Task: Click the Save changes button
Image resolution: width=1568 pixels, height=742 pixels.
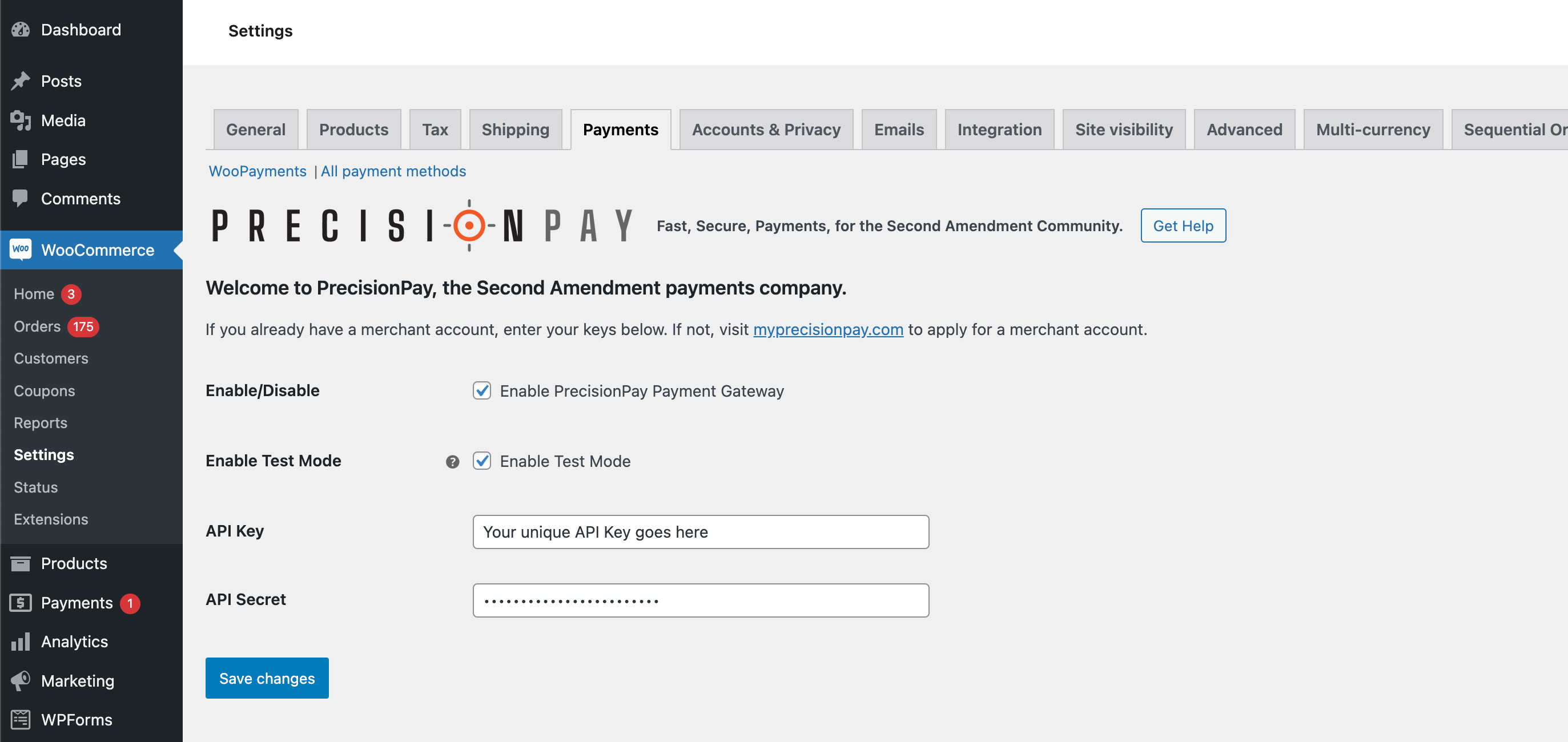Action: [x=267, y=678]
